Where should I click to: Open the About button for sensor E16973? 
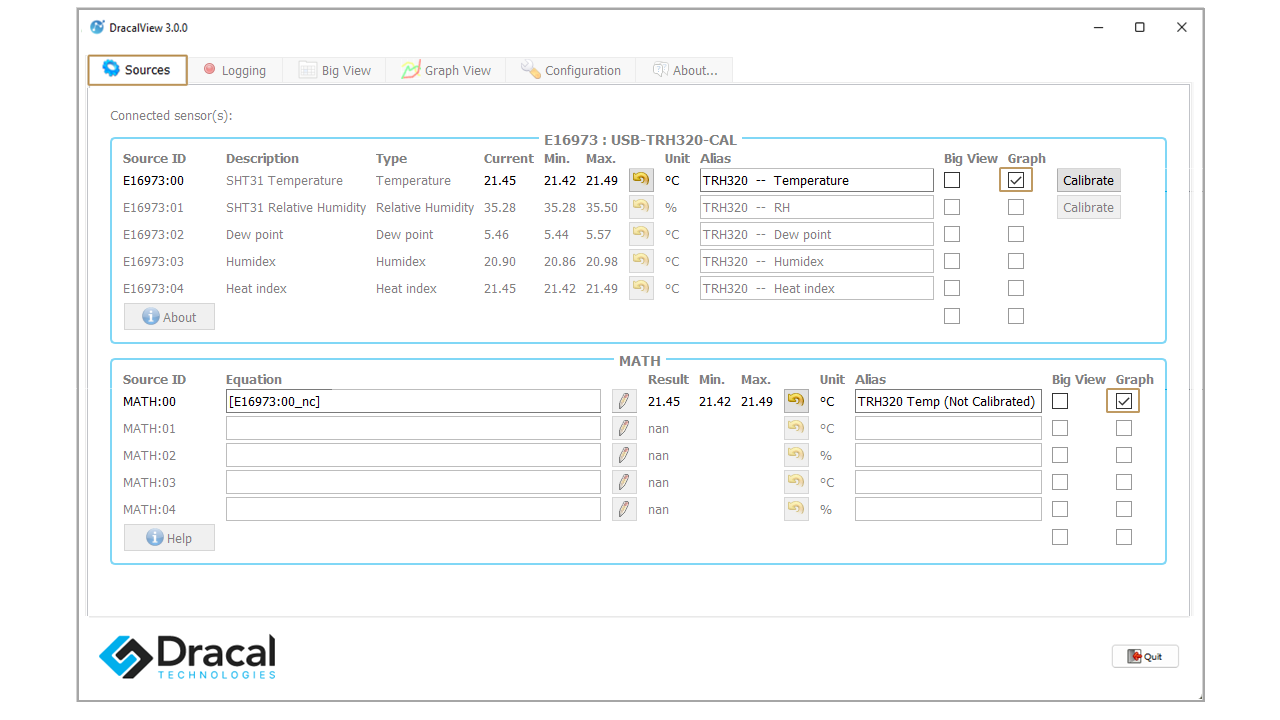(x=169, y=317)
